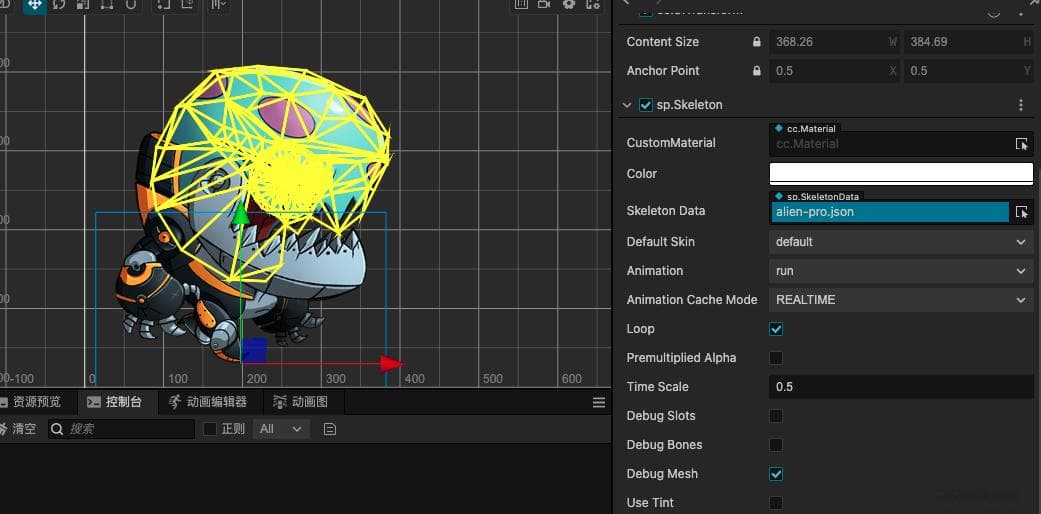Click 清空 to clear the console
The height and width of the screenshot is (514, 1041).
(19, 429)
